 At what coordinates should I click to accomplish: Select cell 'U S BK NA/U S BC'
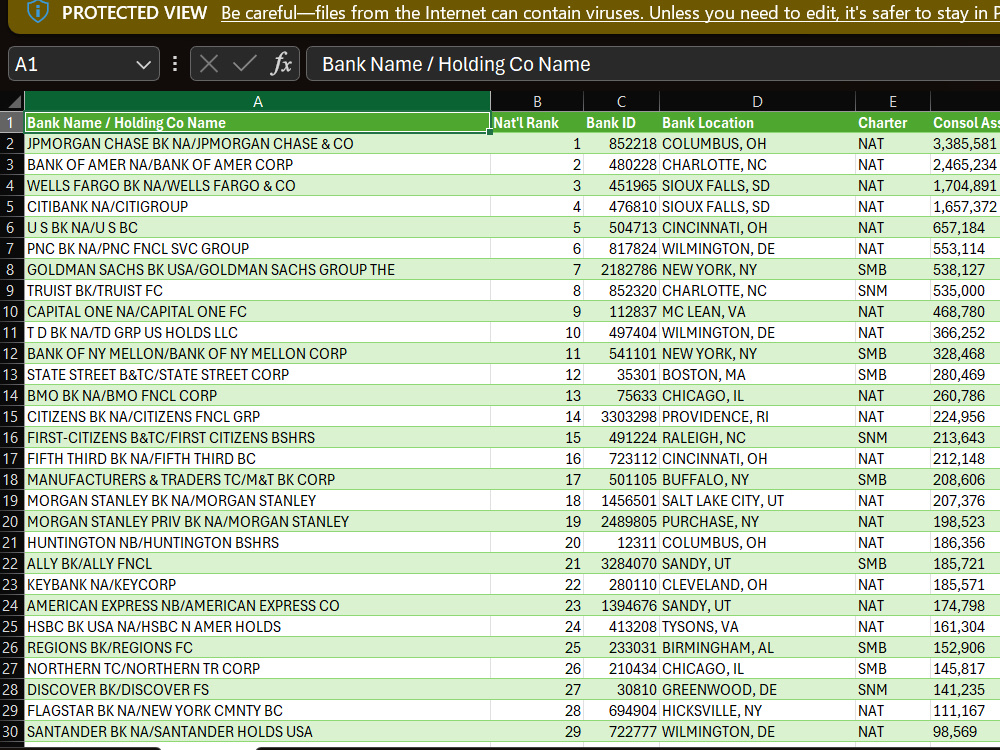point(258,228)
